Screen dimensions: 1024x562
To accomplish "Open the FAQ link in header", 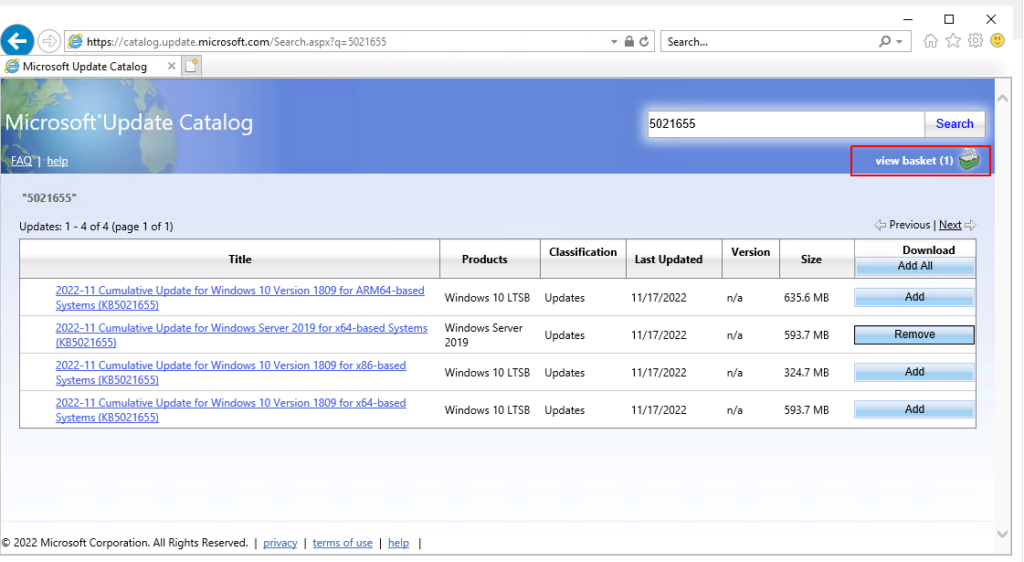I will pos(21,161).
